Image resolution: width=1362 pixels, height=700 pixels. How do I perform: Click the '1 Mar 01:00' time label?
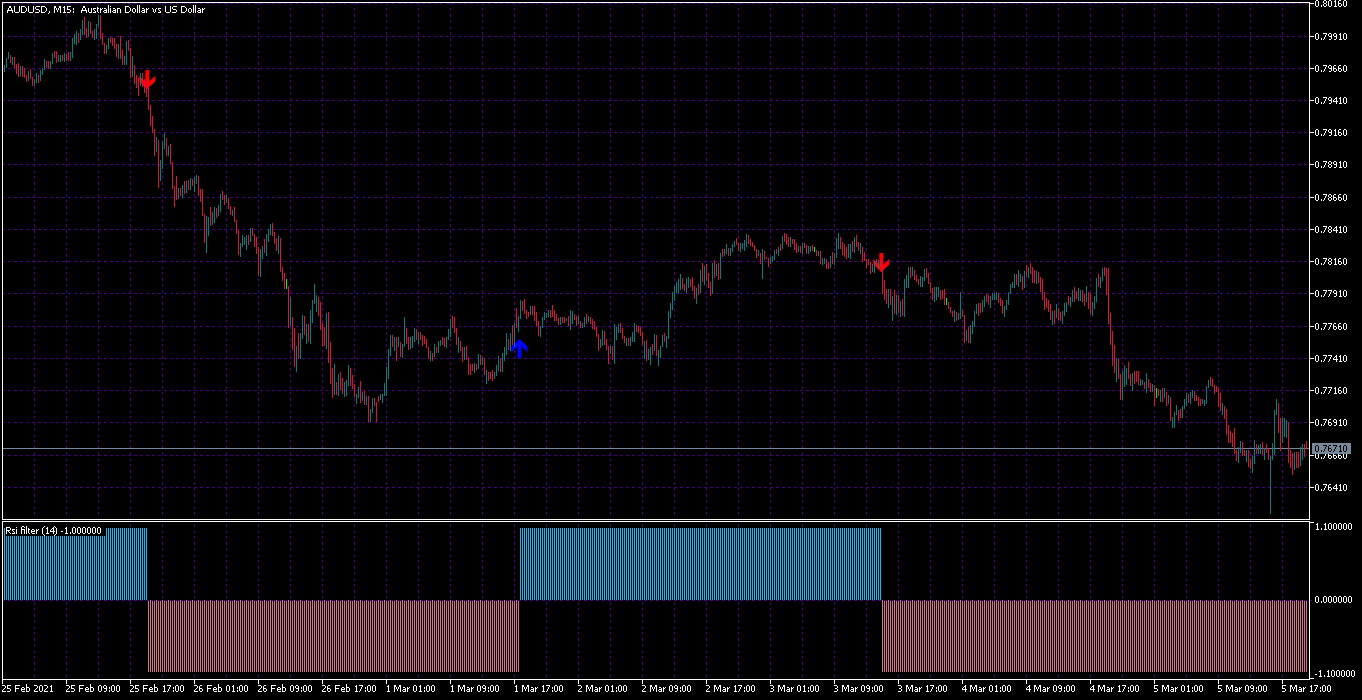coord(413,689)
